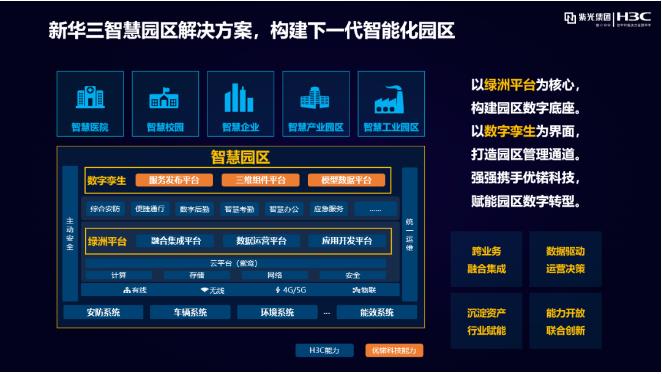Click the smart industrial park factory icon
The width and height of the screenshot is (662, 374).
389,100
